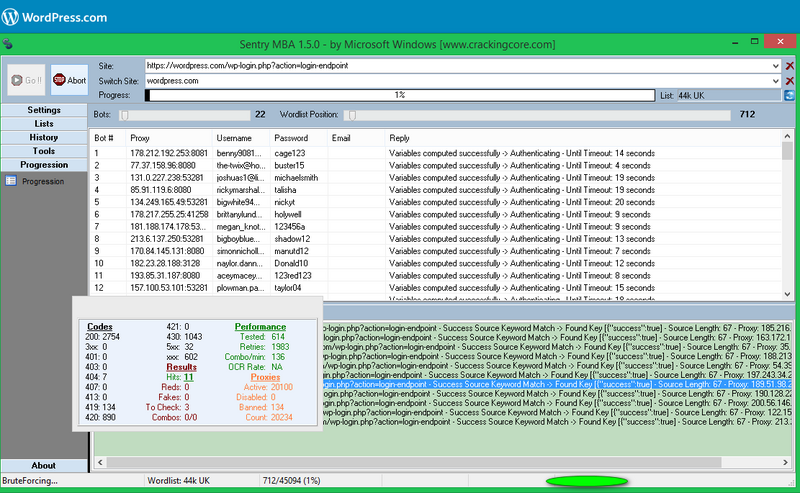This screenshot has width=800, height=493.
Task: Click the 'Combo/min: 136' value
Action: [255, 357]
